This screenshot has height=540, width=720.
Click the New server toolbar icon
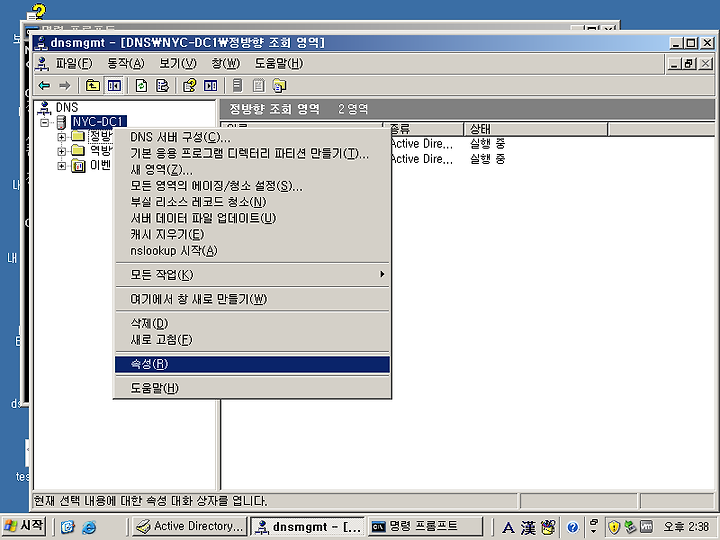(237, 85)
